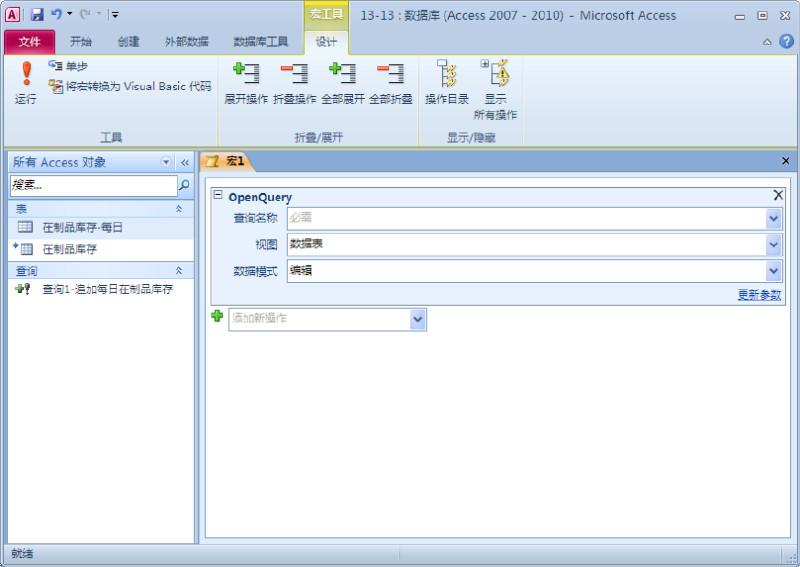Viewport: 800px width, 567px height.
Task: Switch to the 创建 ribbon tab
Action: (129, 42)
